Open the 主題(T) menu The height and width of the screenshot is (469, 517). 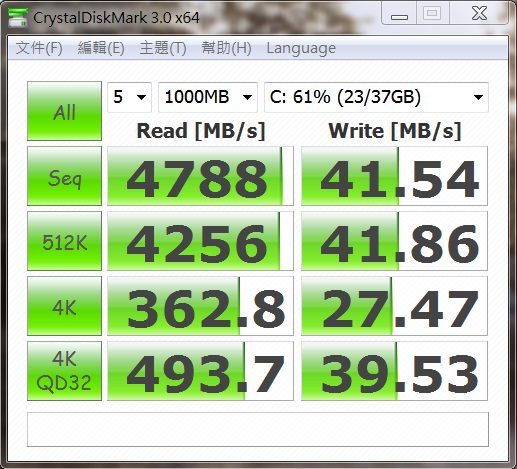(163, 48)
